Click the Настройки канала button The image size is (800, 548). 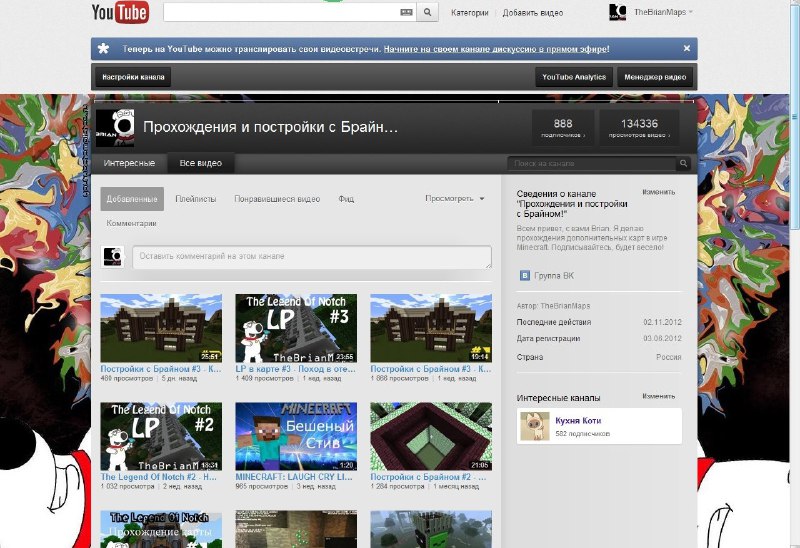(133, 77)
